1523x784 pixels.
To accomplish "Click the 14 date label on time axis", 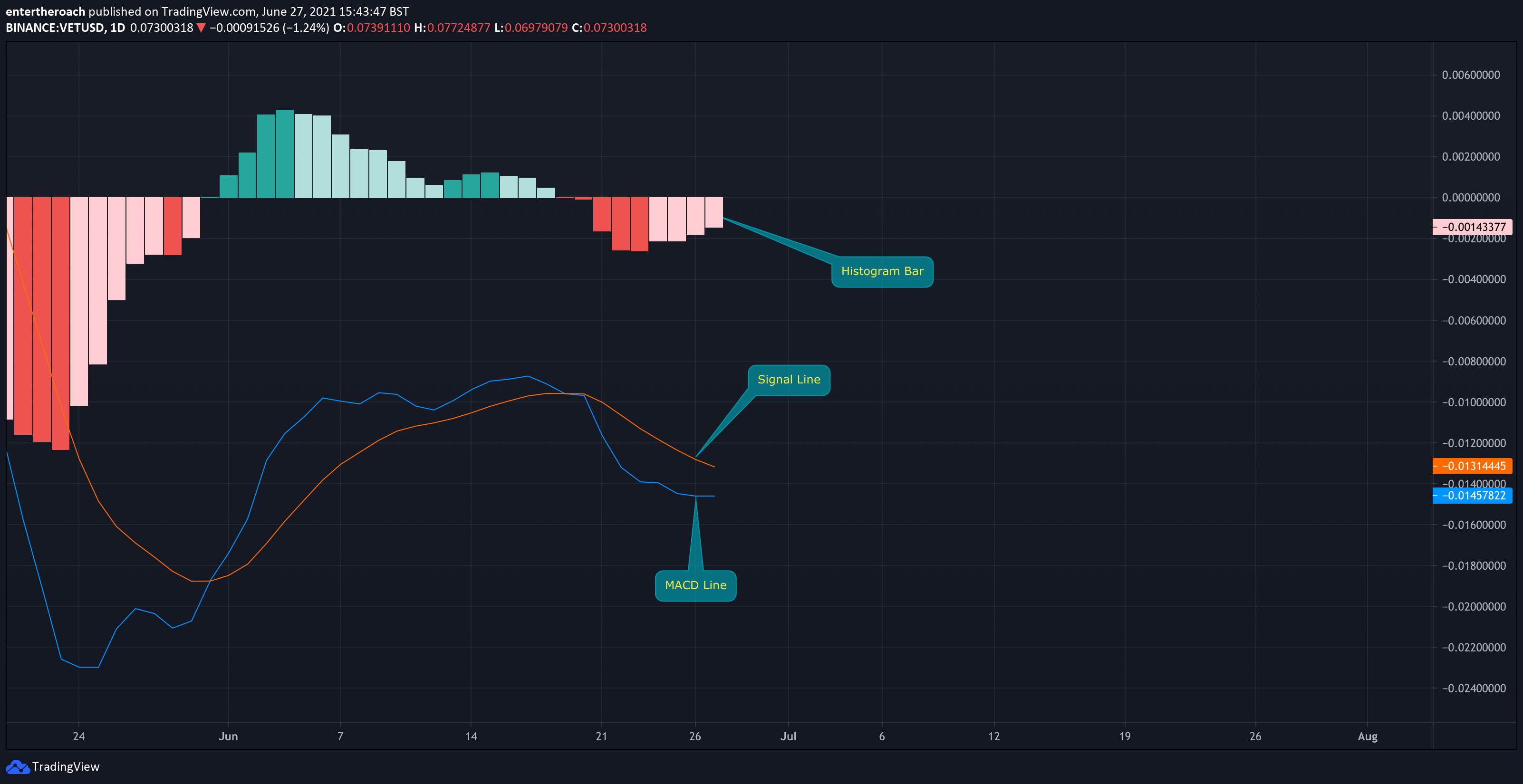I will (x=471, y=737).
